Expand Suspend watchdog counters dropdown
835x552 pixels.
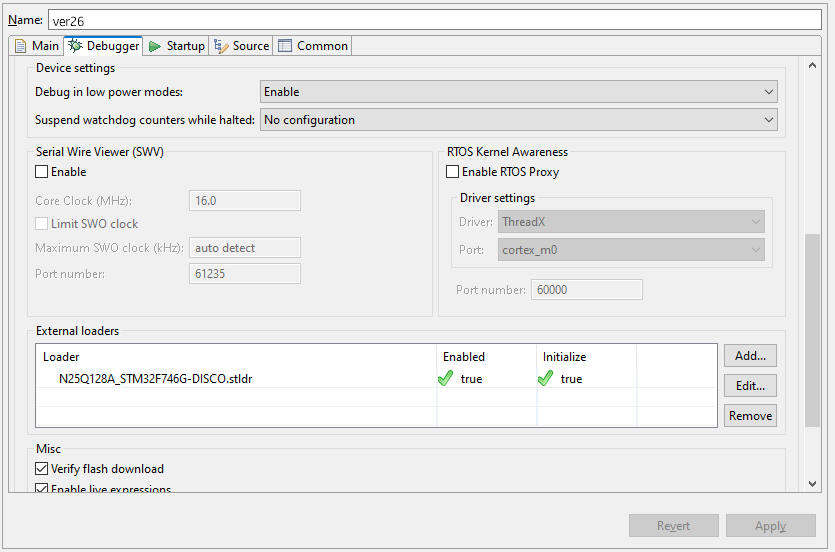tap(518, 120)
